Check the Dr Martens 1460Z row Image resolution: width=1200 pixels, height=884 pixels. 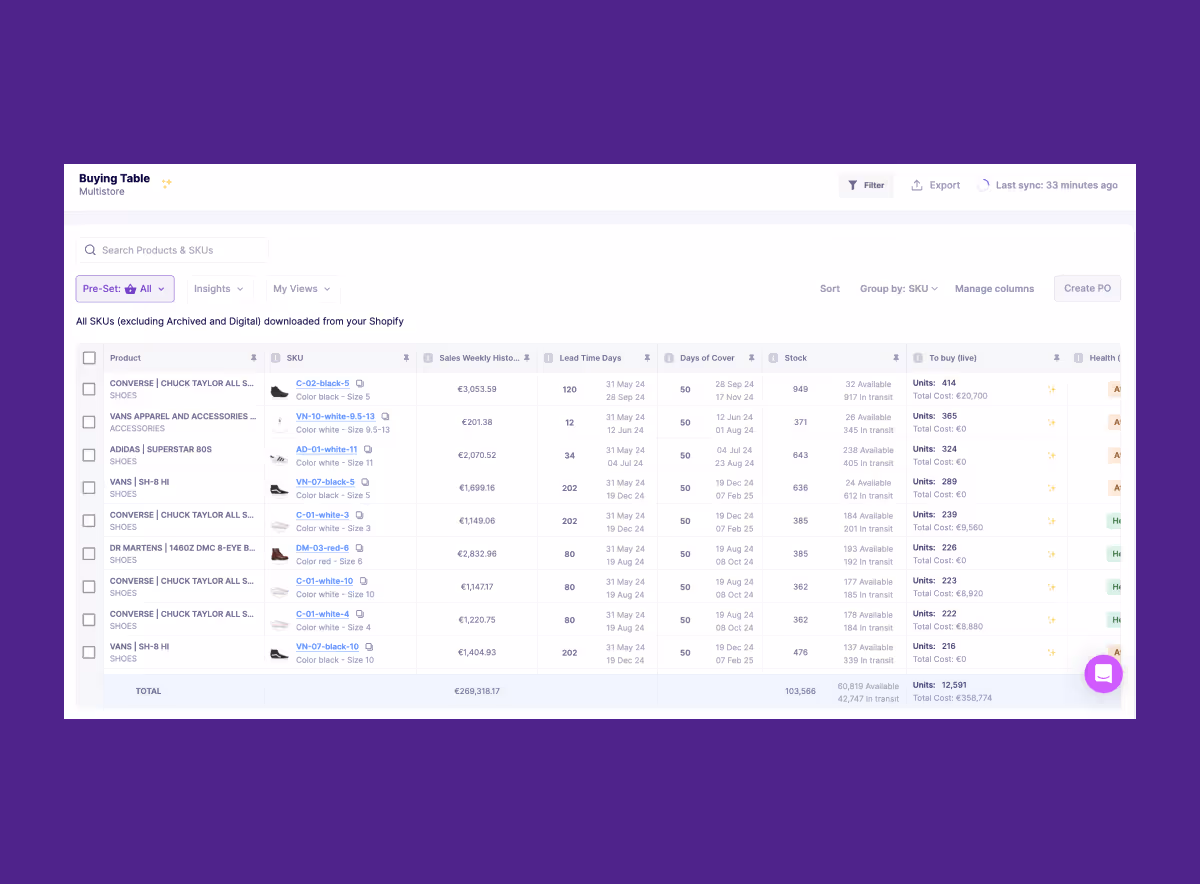(89, 554)
